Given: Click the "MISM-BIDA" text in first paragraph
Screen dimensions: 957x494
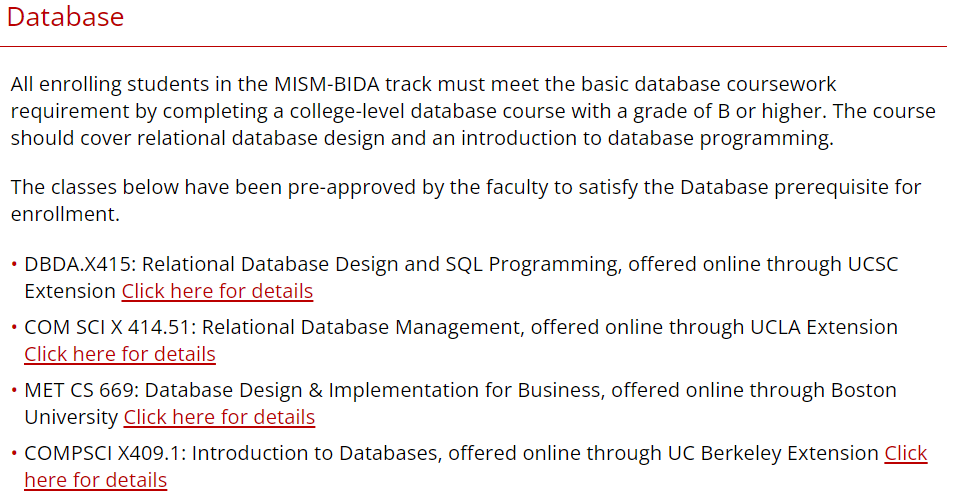Looking at the screenshot, I should tap(327, 84).
